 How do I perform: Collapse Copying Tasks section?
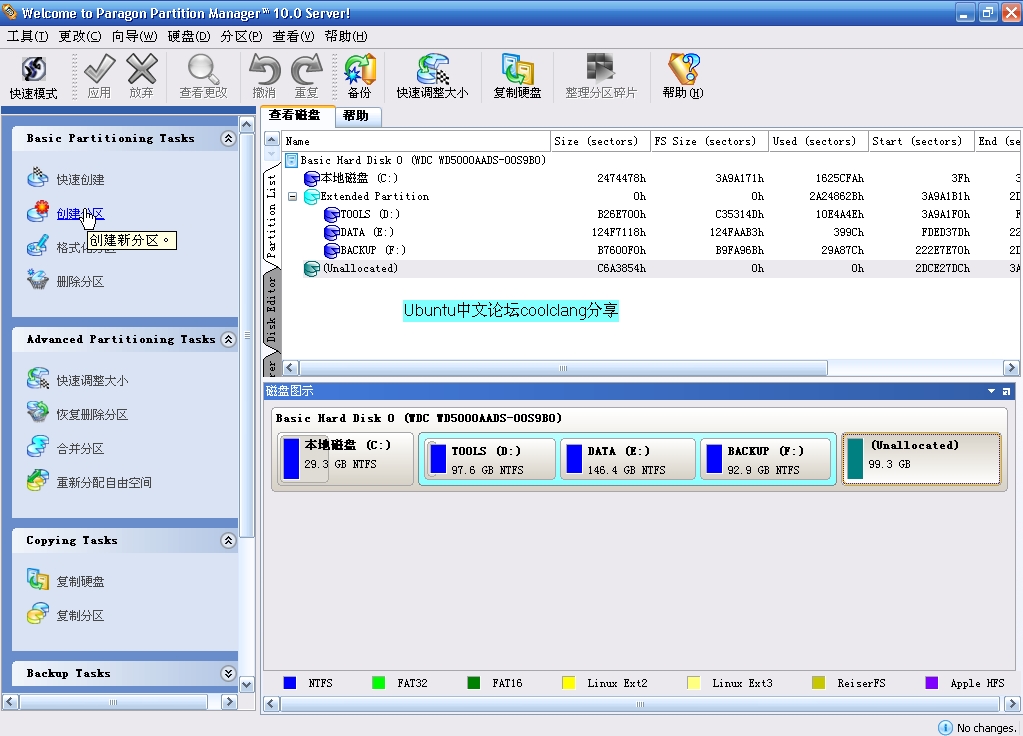pyautogui.click(x=228, y=540)
